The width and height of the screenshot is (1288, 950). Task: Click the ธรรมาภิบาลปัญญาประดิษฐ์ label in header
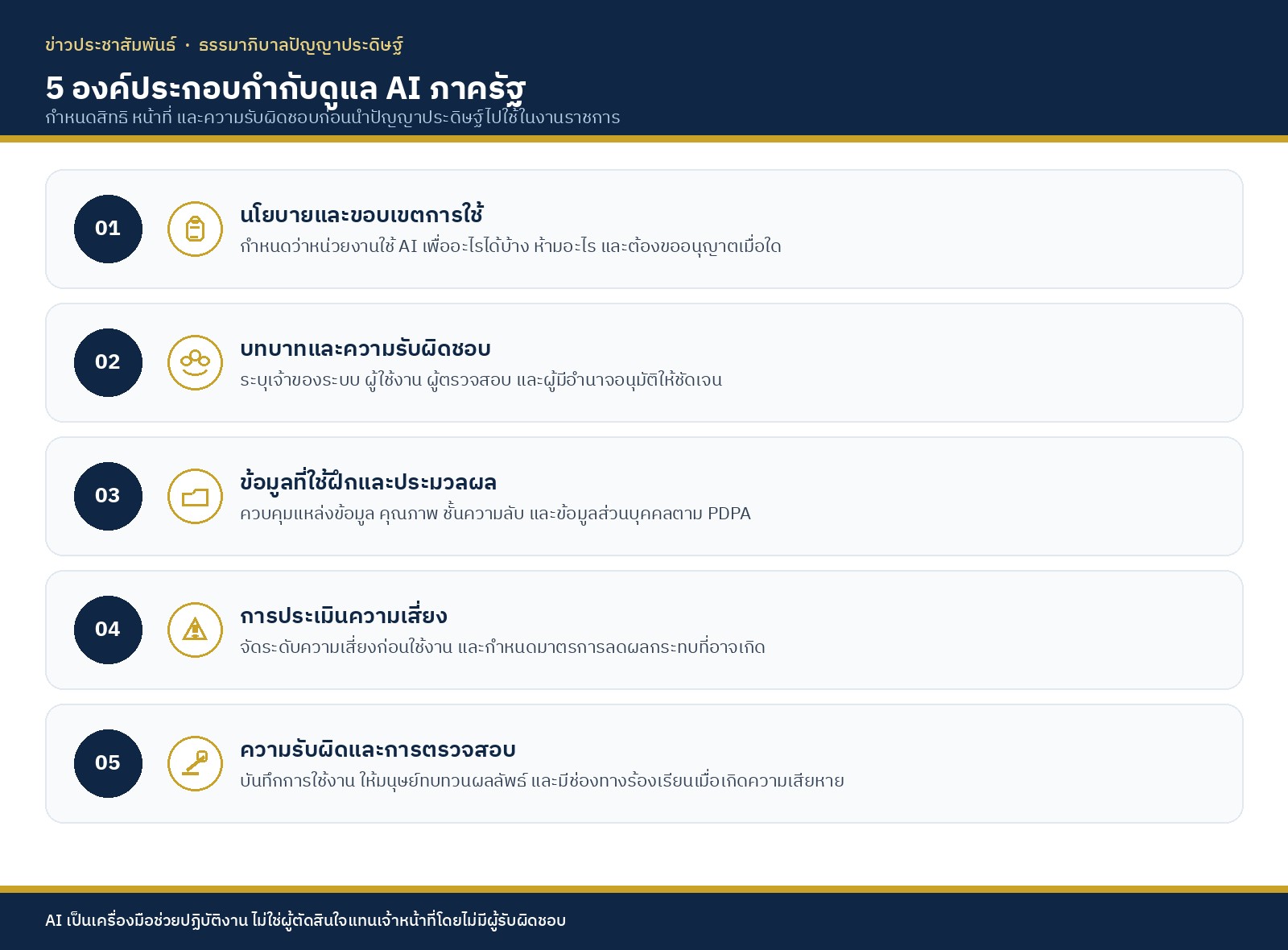coord(301,45)
